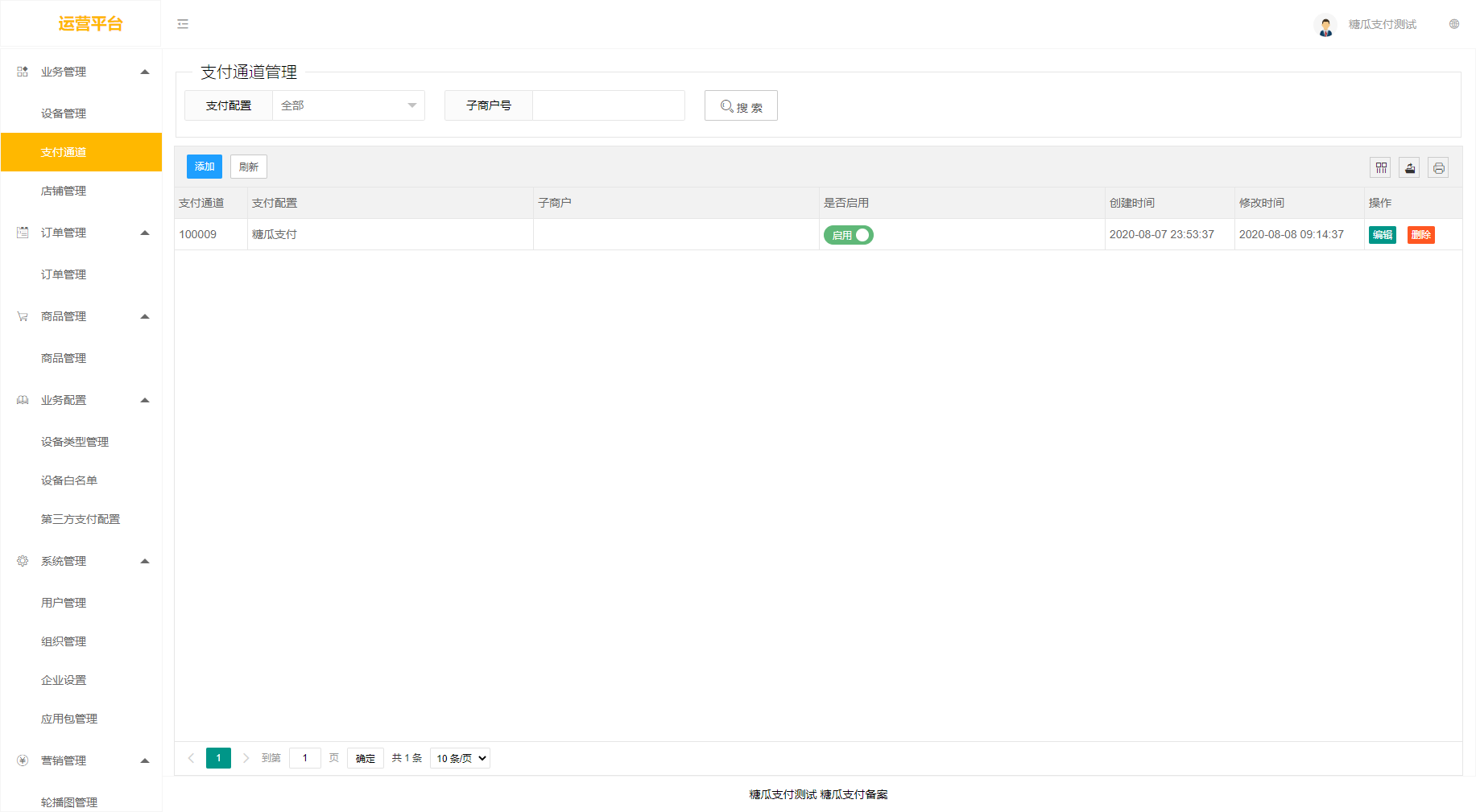This screenshot has height=812, width=1476.
Task: Click the 搜索 search button
Action: tap(741, 106)
